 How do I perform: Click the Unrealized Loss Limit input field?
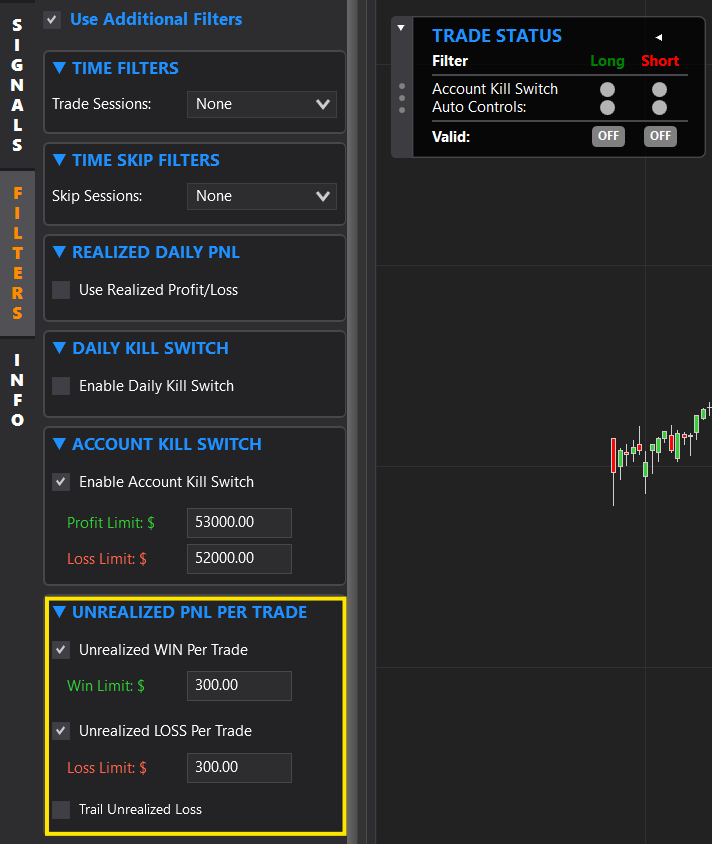click(x=239, y=768)
